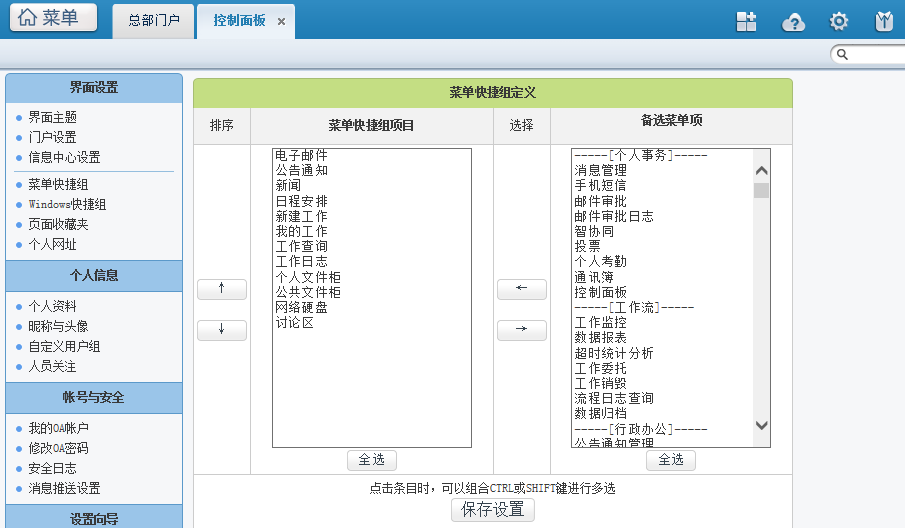This screenshot has width=905, height=528.
Task: Open 界面主题 in the sidebar
Action: point(52,117)
